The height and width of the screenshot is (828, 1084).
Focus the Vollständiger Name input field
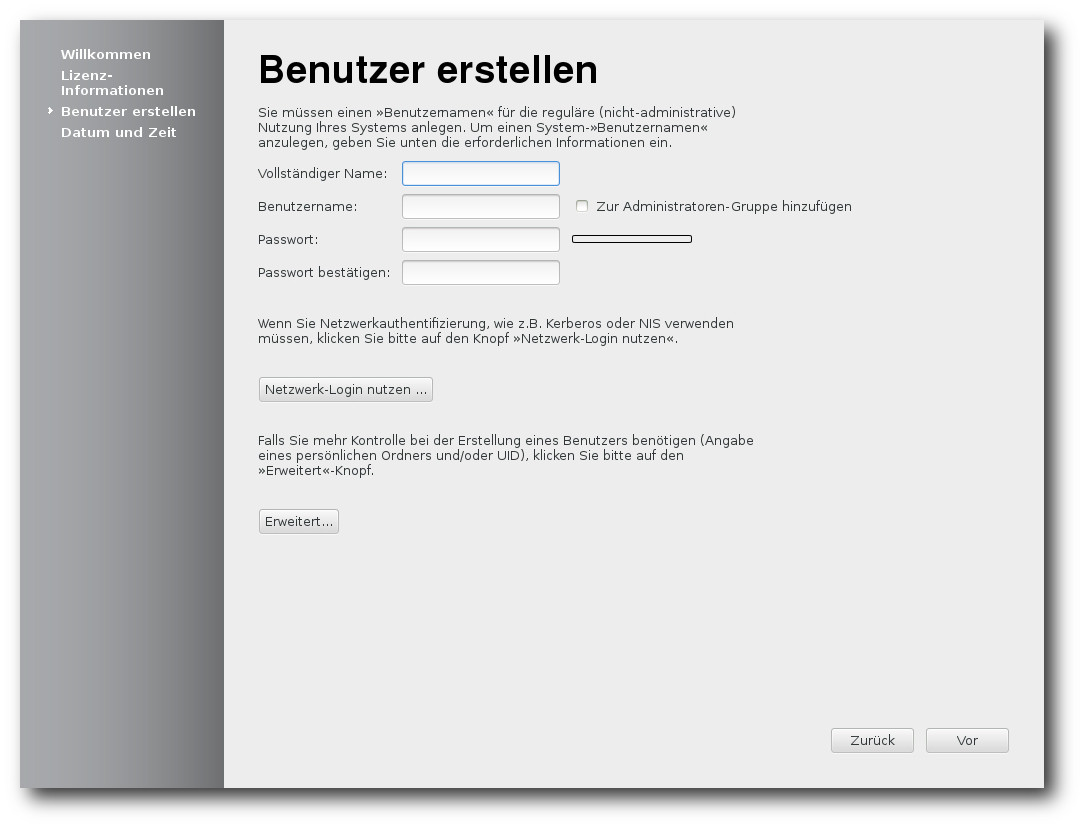(x=480, y=174)
